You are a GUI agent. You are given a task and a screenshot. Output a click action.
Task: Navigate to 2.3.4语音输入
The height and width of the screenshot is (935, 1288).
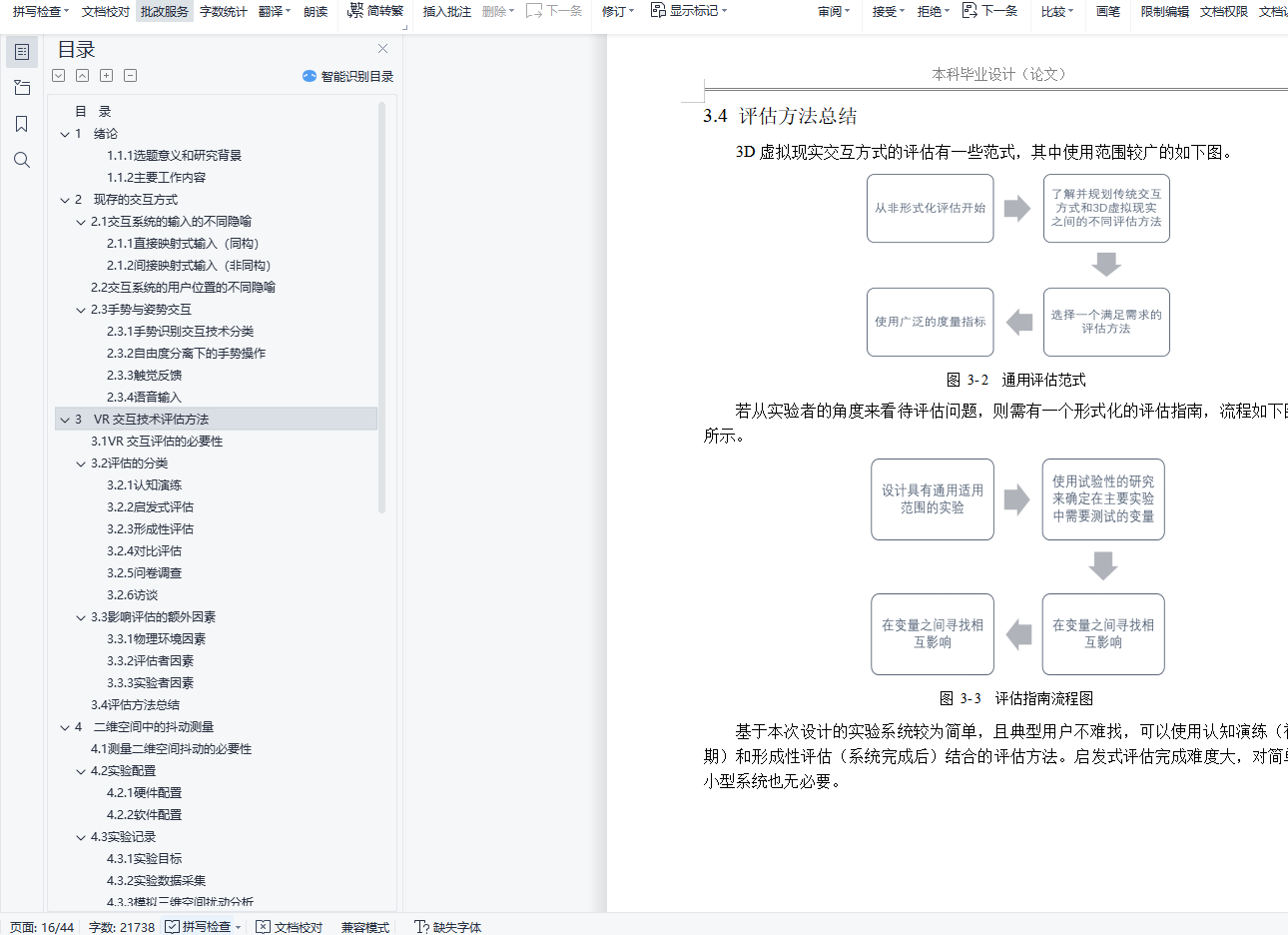point(145,398)
